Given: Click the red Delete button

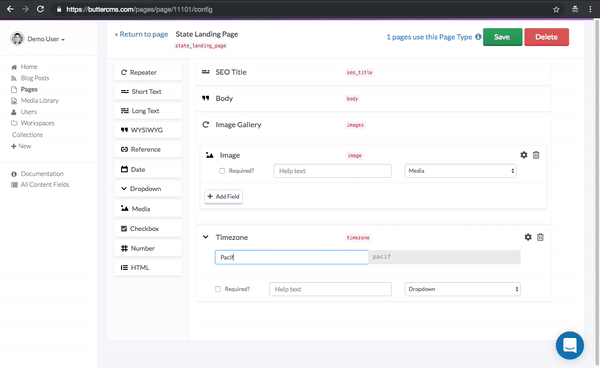Looking at the screenshot, I should click(x=546, y=37).
